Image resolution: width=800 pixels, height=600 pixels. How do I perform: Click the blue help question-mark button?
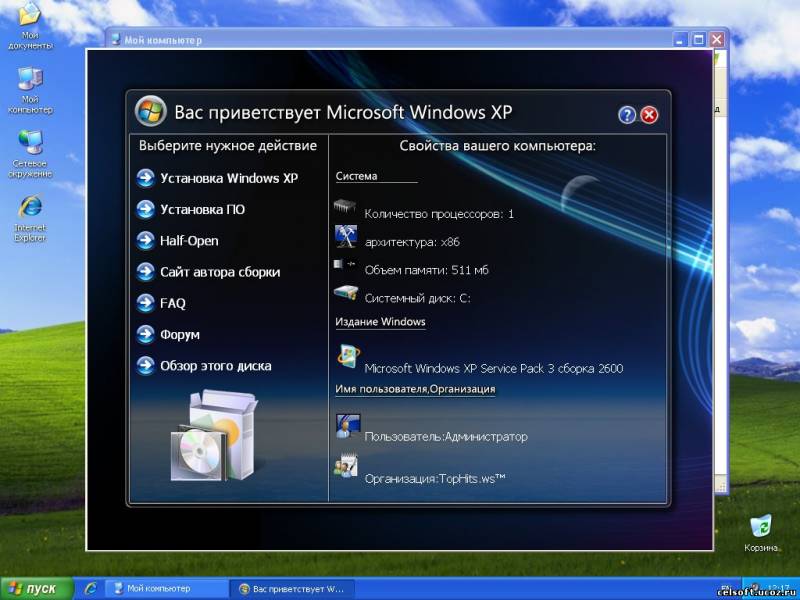tap(627, 115)
